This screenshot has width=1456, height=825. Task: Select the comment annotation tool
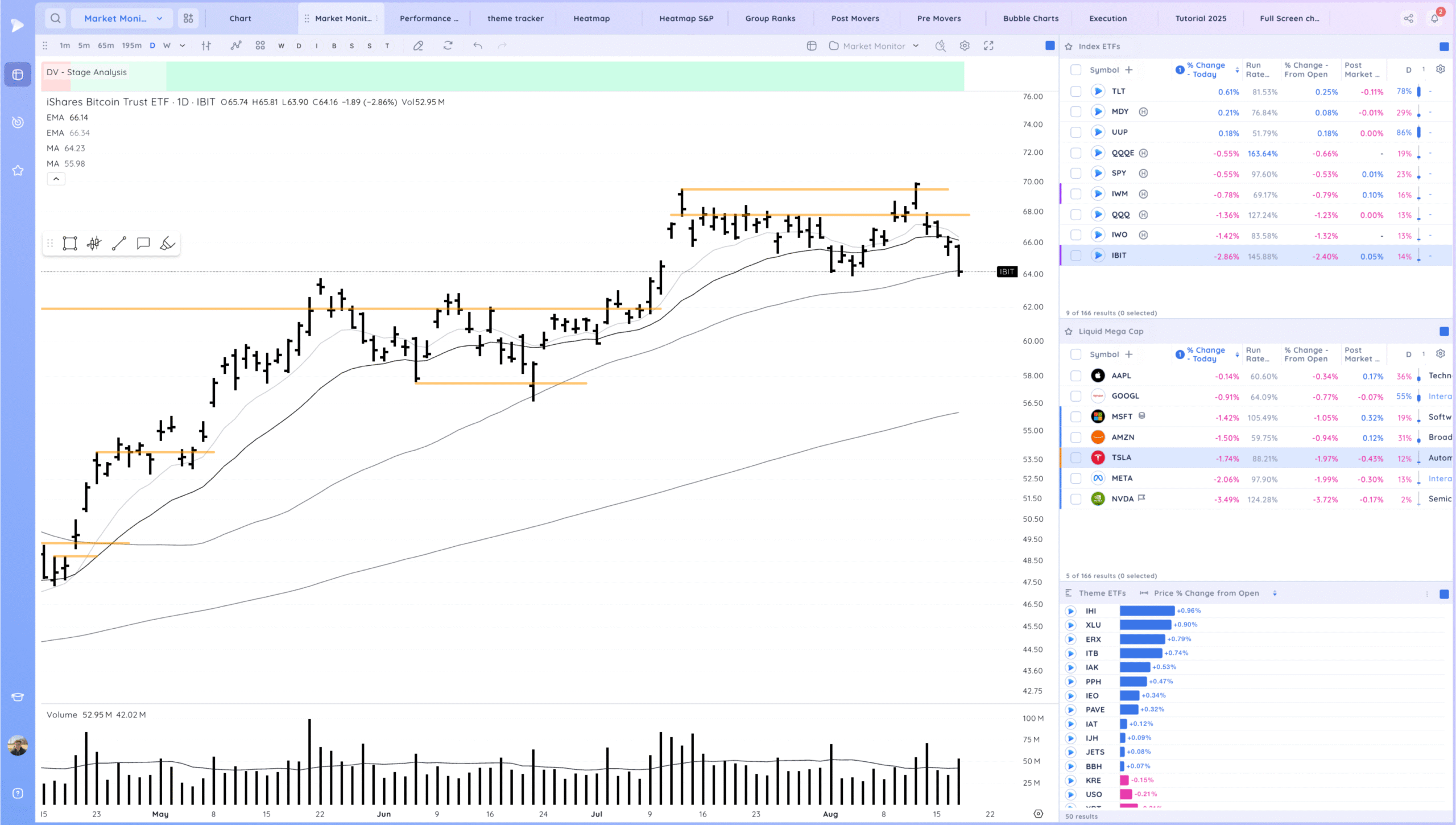[143, 244]
